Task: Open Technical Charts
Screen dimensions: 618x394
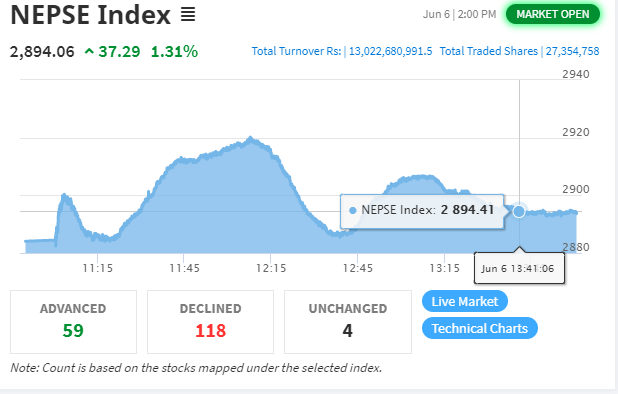Action: (x=480, y=328)
